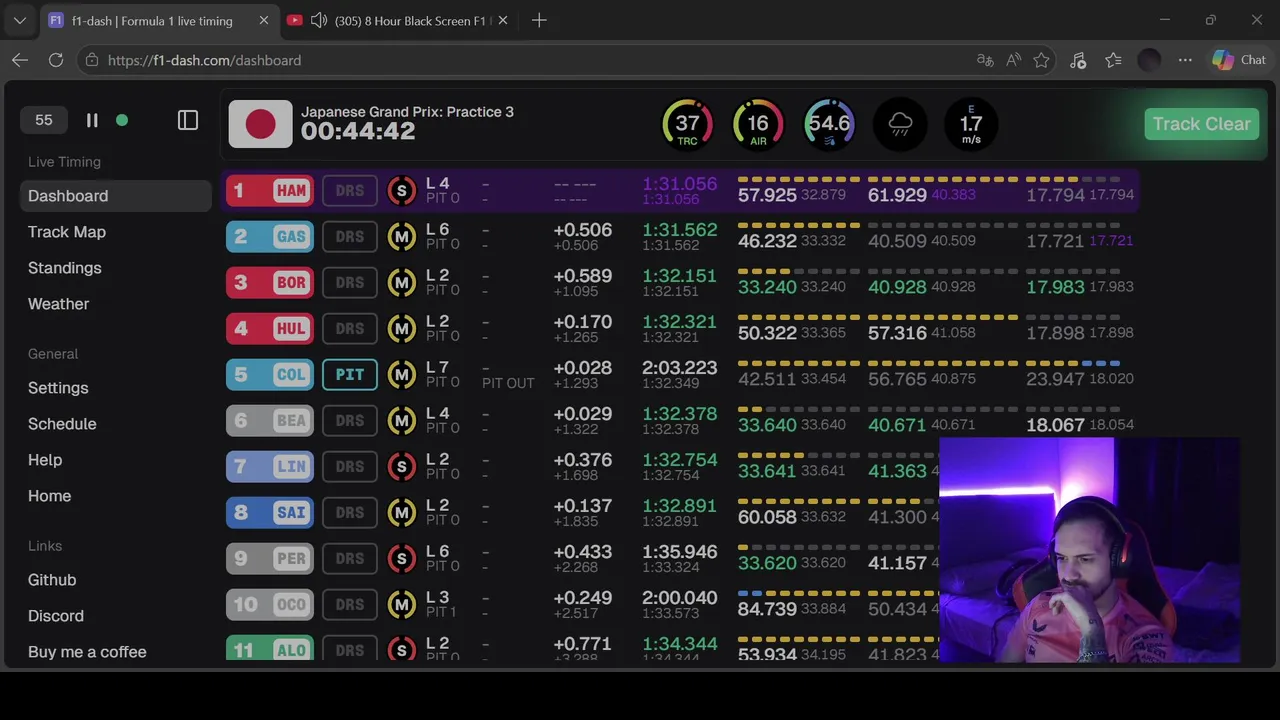Image resolution: width=1280 pixels, height=720 pixels.
Task: Click the medium tyre icon on OCO row
Action: (x=402, y=604)
